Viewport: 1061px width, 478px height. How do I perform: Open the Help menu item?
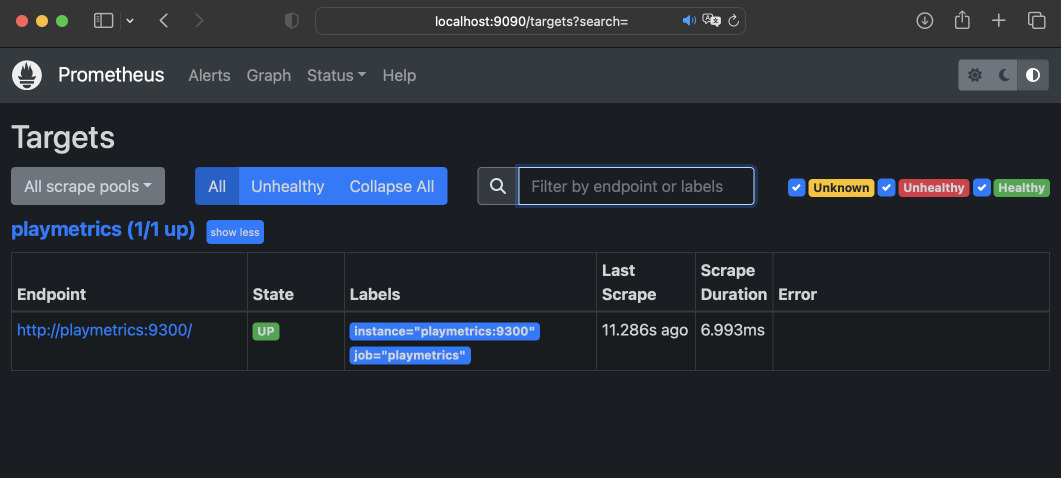click(x=399, y=75)
